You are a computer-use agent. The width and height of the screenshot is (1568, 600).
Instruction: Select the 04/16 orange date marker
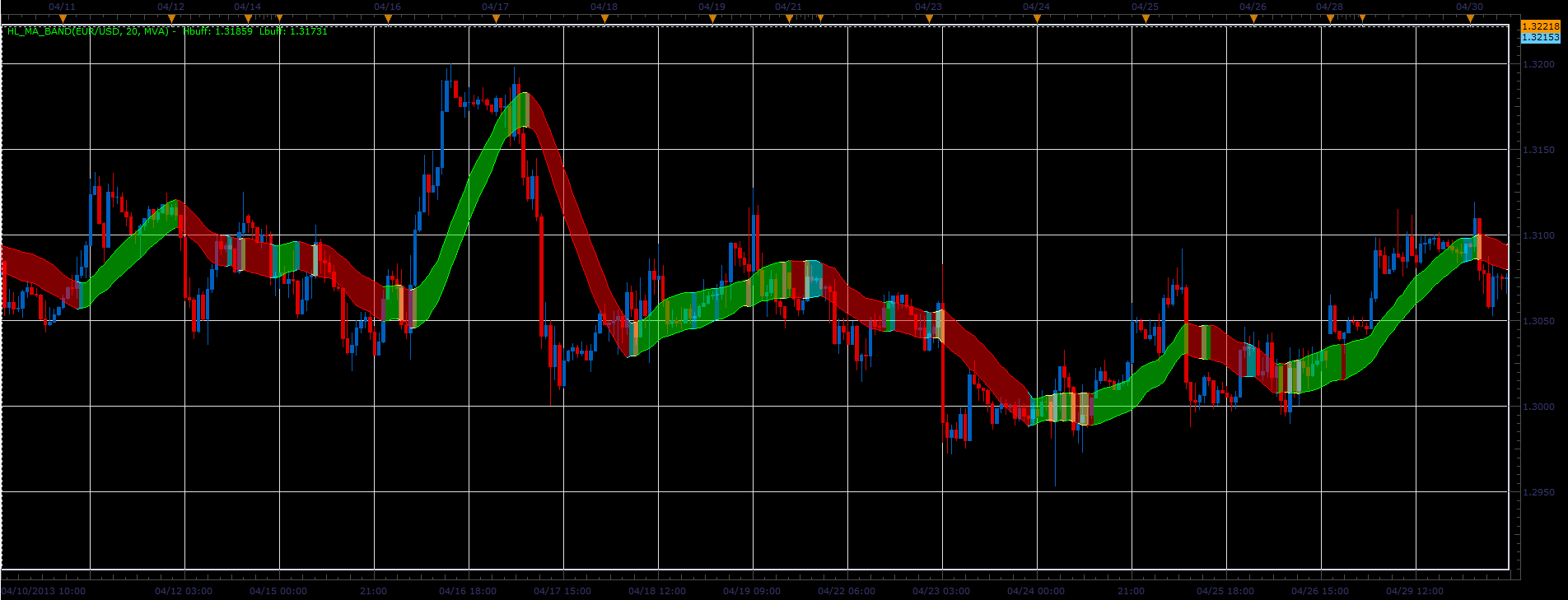tap(388, 18)
